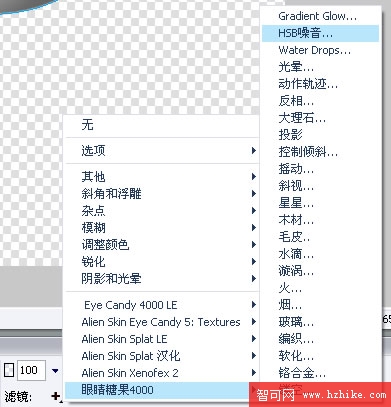The width and height of the screenshot is (391, 407).
Task: Choose the 反相... filter
Action: click(320, 101)
